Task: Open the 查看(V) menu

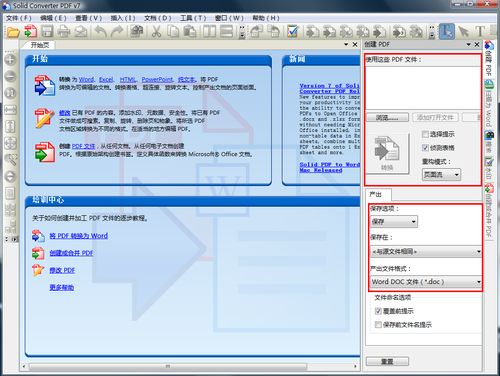Action: 88,18
